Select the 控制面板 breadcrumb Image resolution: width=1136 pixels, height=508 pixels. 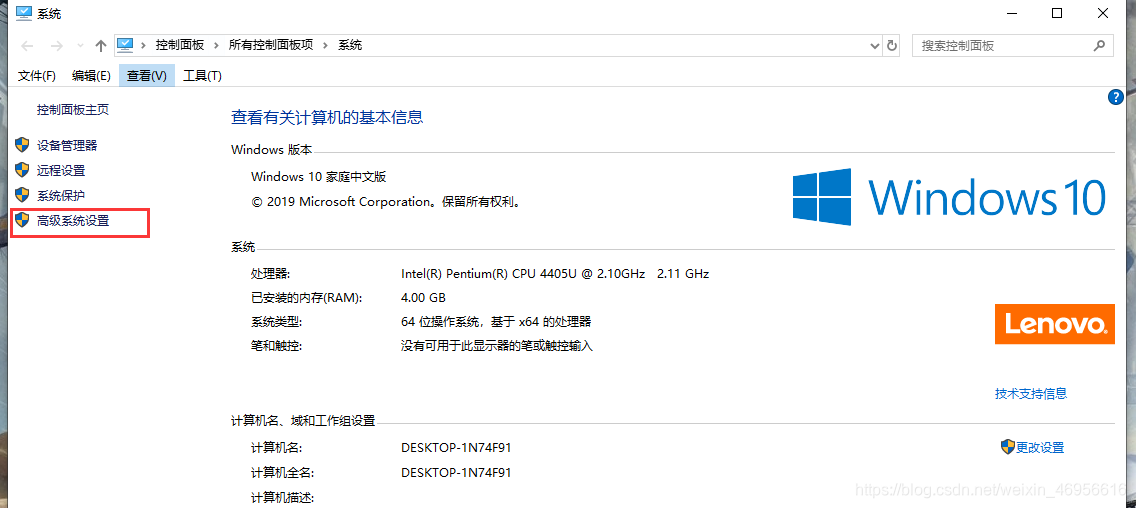(x=180, y=45)
